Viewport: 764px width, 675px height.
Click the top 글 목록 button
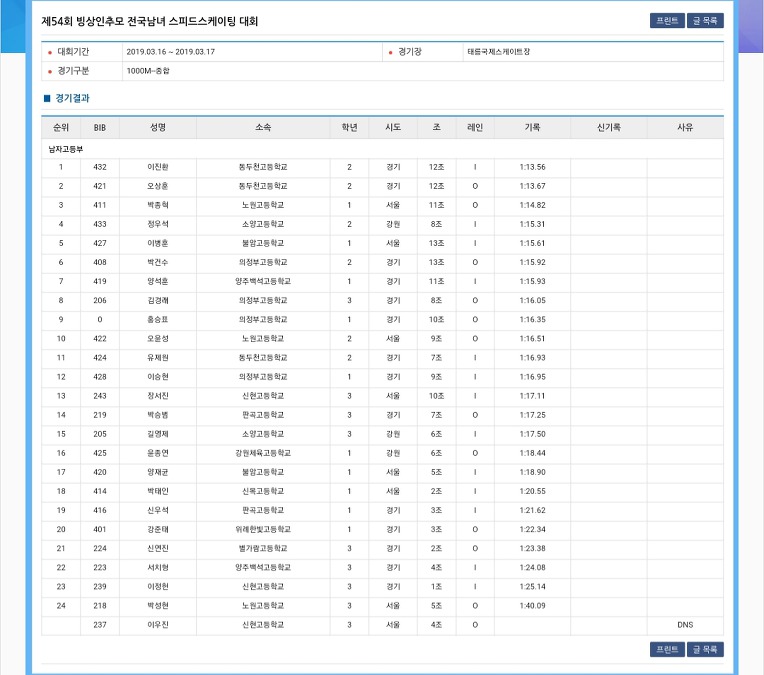(705, 20)
